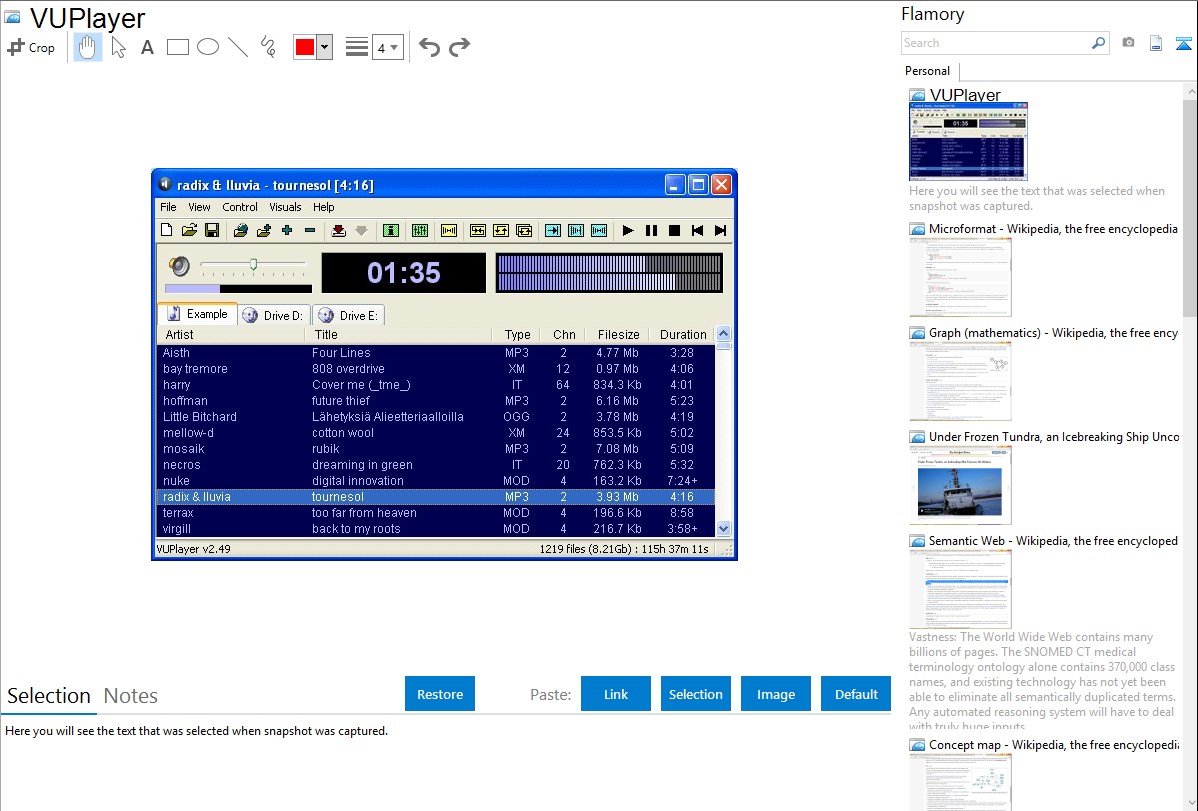
Task: Open the Semantic Web snapshot thumbnail
Action: tap(960, 589)
